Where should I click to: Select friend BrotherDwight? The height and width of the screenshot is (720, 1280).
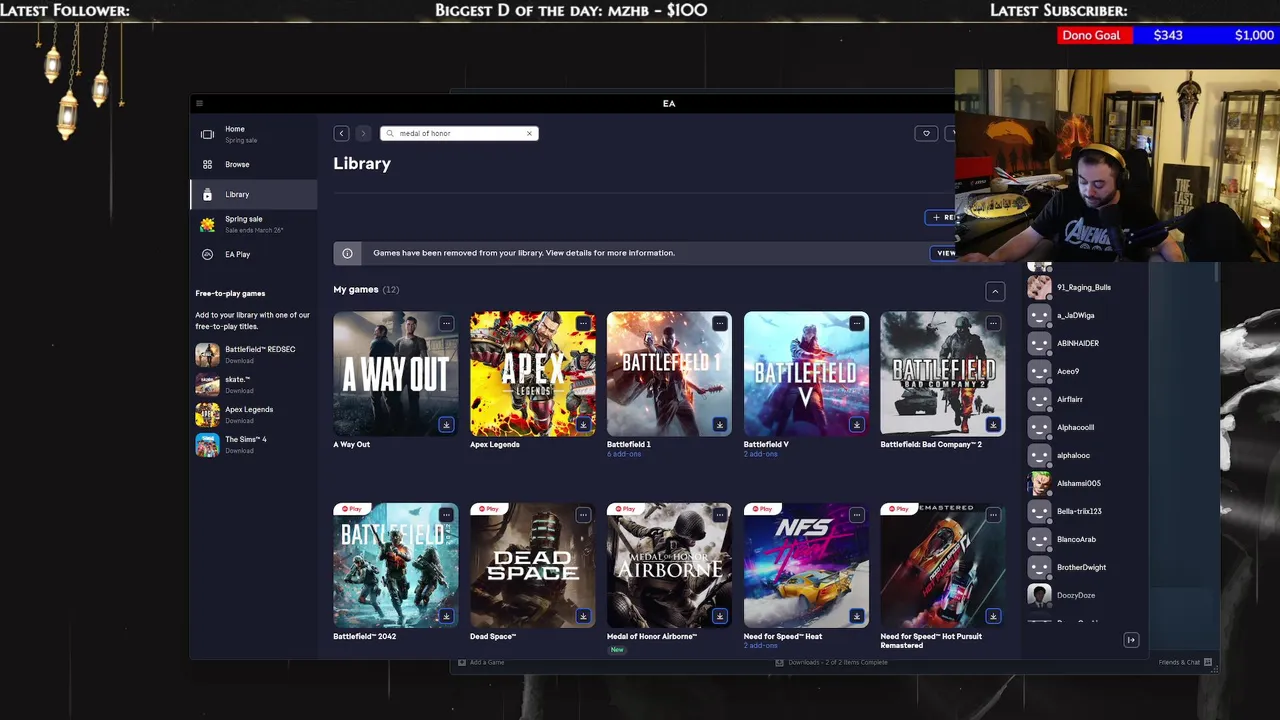[x=1085, y=567]
